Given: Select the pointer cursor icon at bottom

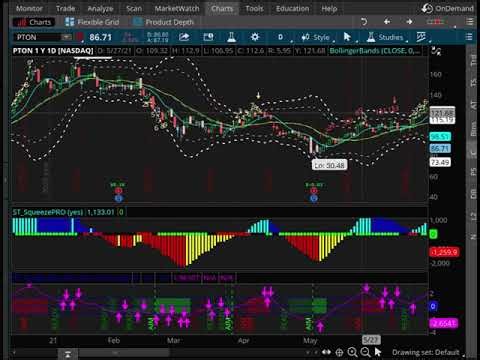Looking at the screenshot, I should (378, 352).
